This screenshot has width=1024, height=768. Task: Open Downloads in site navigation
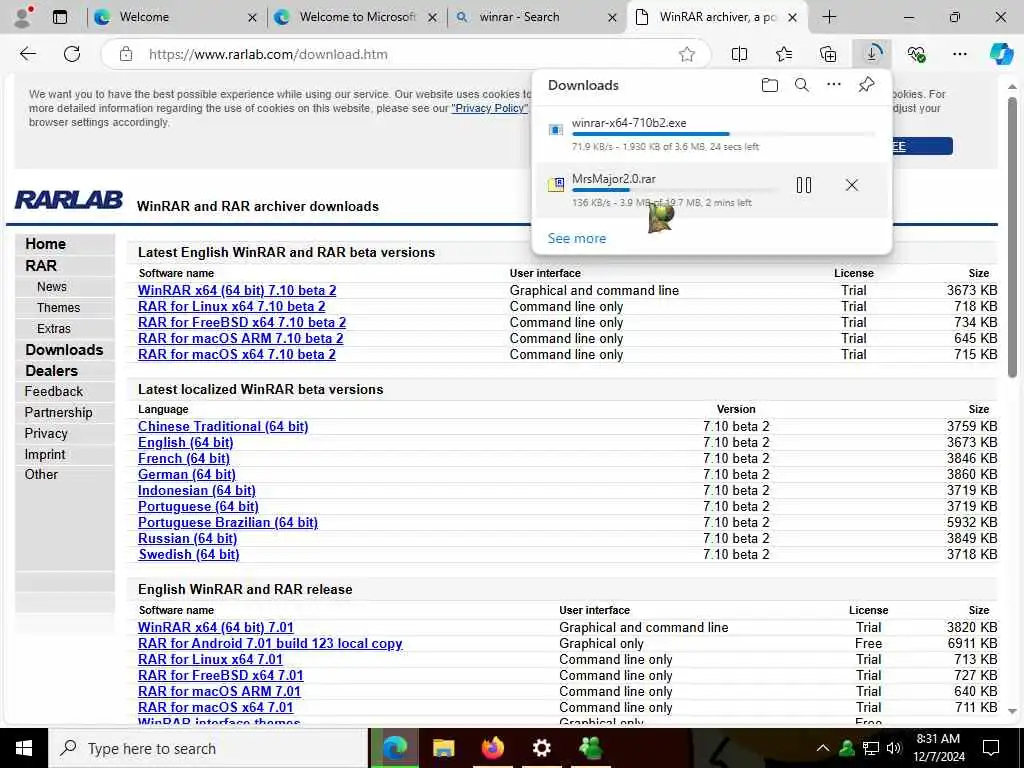tap(64, 349)
